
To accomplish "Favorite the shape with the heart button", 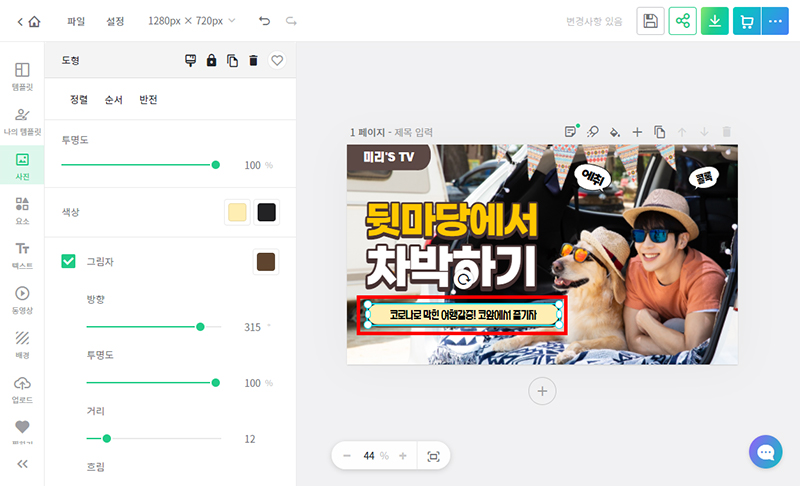I will tap(277, 61).
